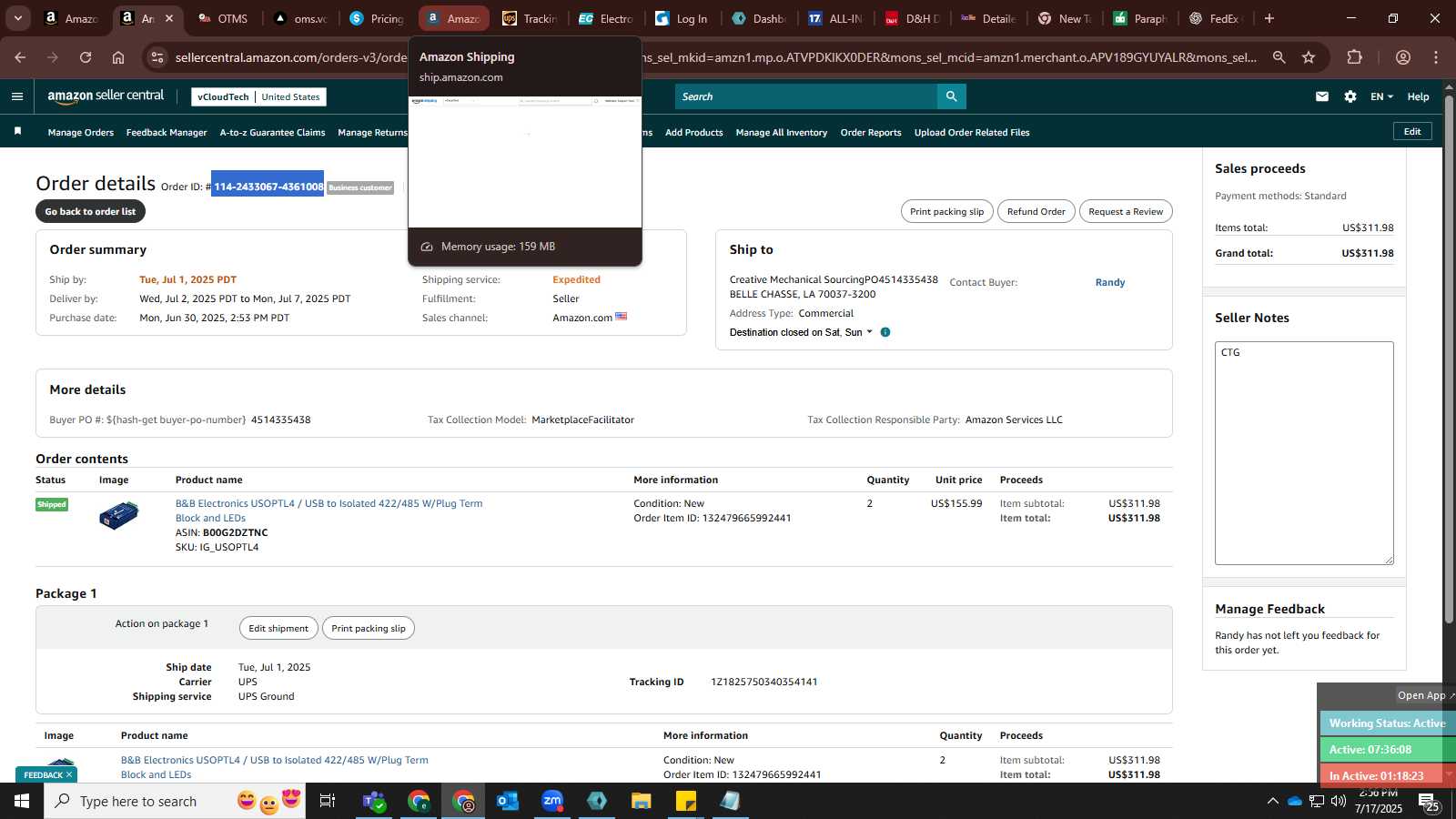Click the Edit button in the navigation bar
1456x819 pixels.
click(1412, 131)
